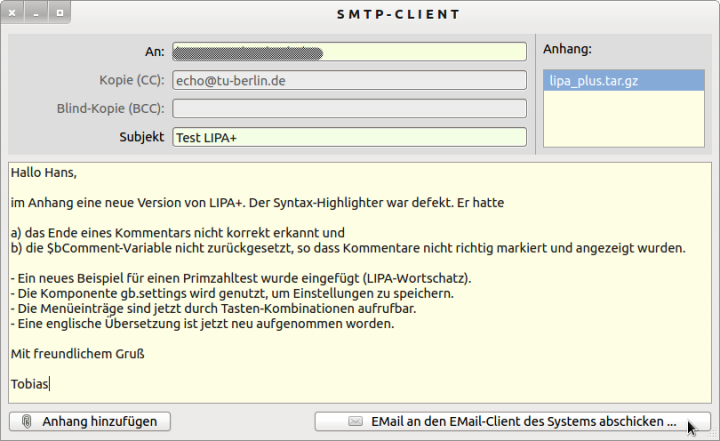Click the 'Mit freundlichem Gruß' line

click(79, 353)
